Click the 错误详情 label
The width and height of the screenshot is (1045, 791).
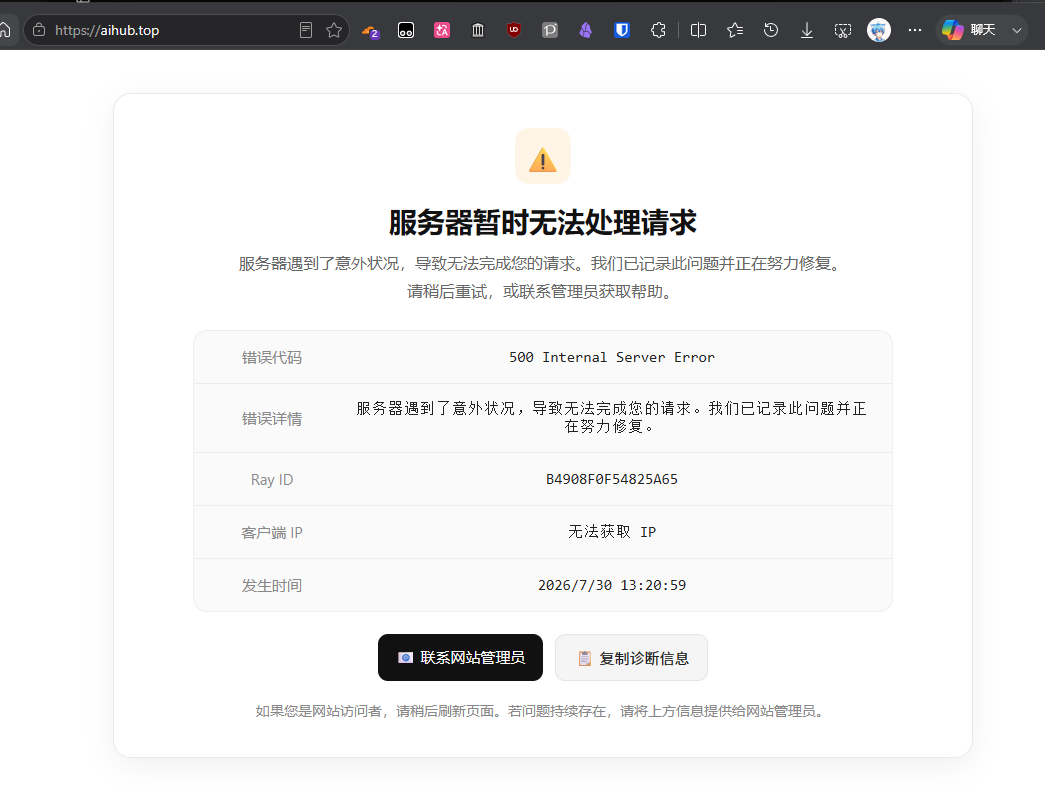pyautogui.click(x=272, y=418)
